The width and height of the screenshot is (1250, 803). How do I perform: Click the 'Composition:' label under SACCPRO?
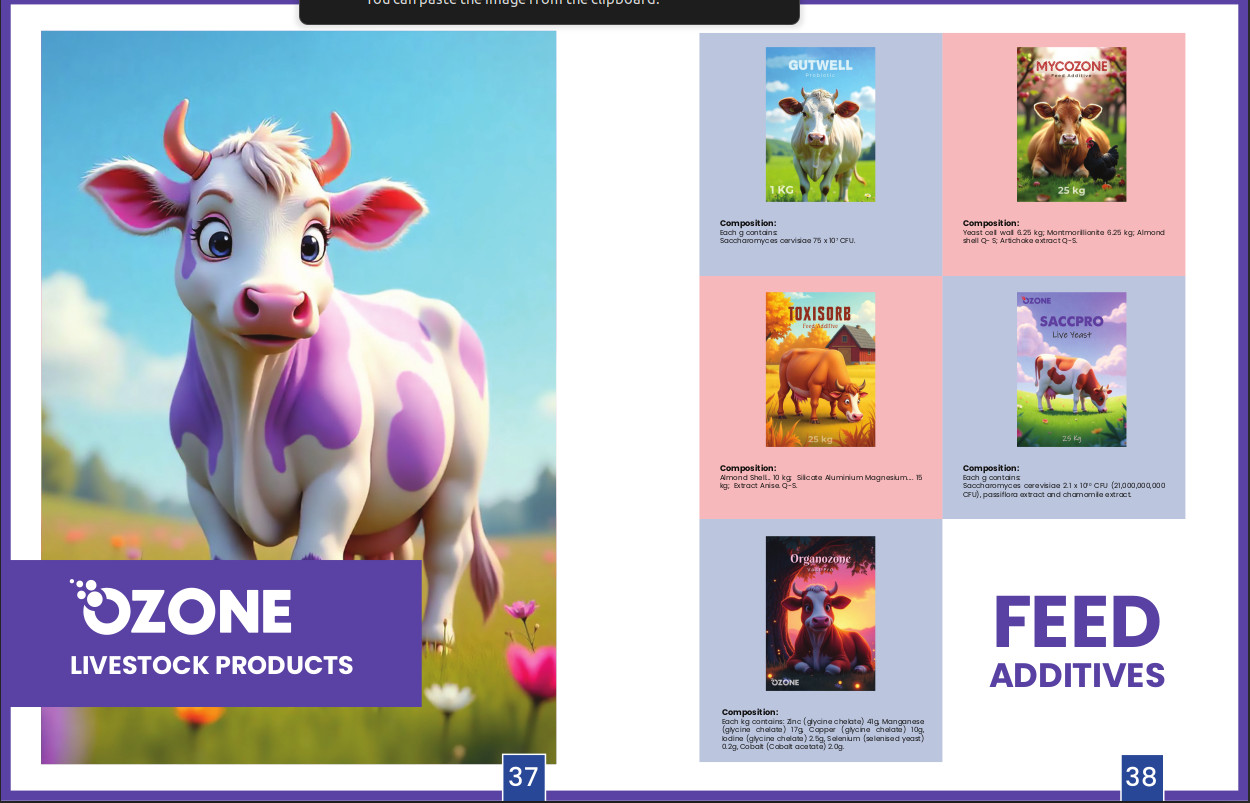click(991, 468)
